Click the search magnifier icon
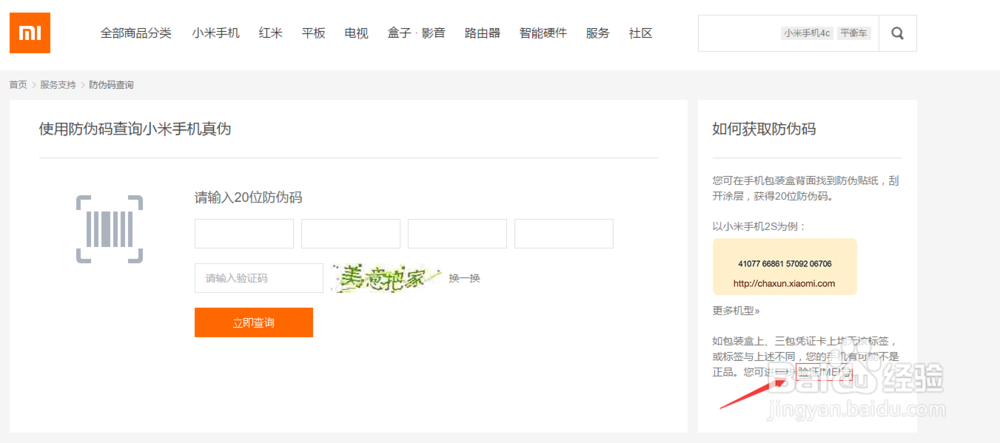The image size is (1000, 443). [x=897, y=33]
